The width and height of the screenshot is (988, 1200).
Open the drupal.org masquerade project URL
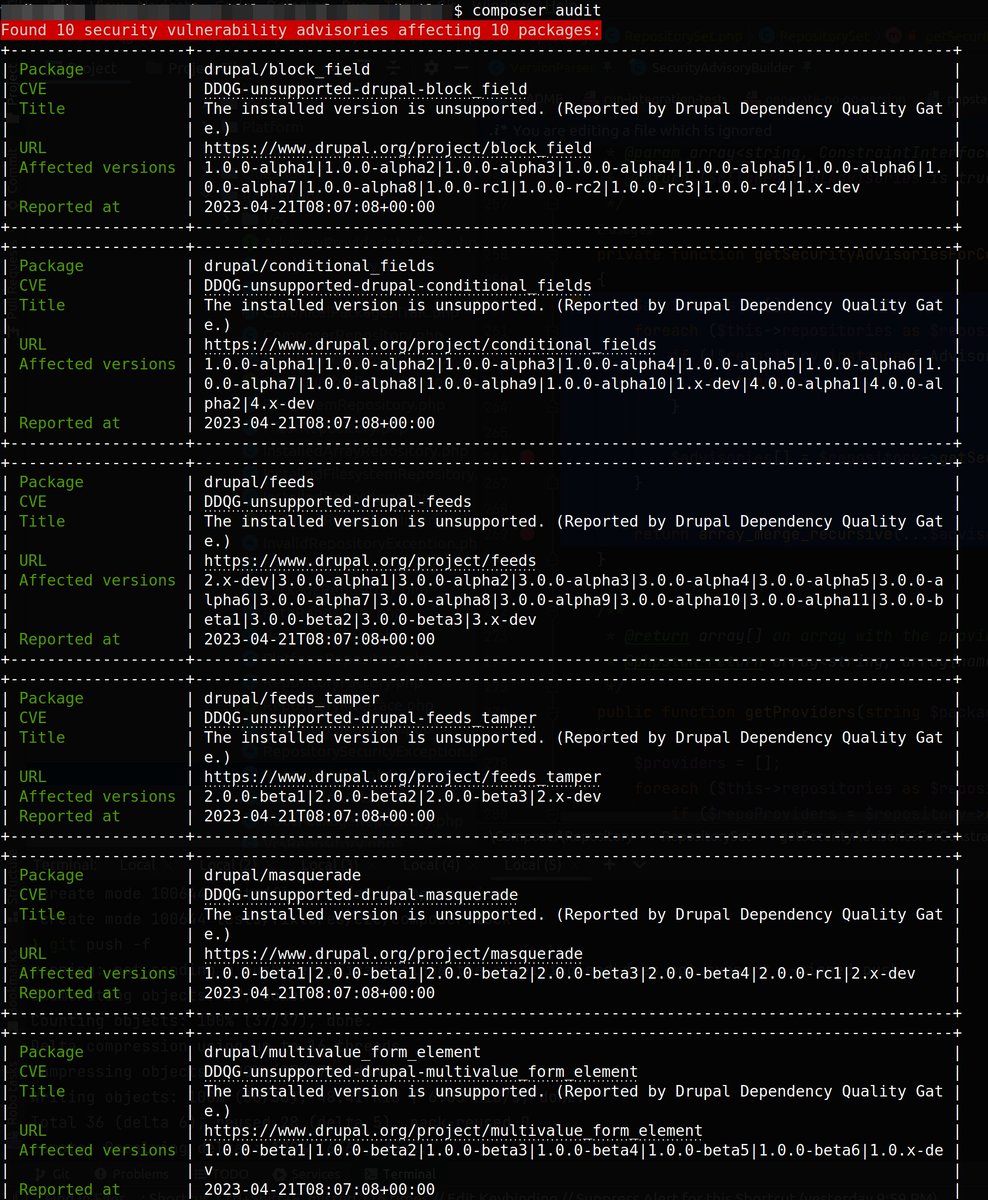(393, 953)
